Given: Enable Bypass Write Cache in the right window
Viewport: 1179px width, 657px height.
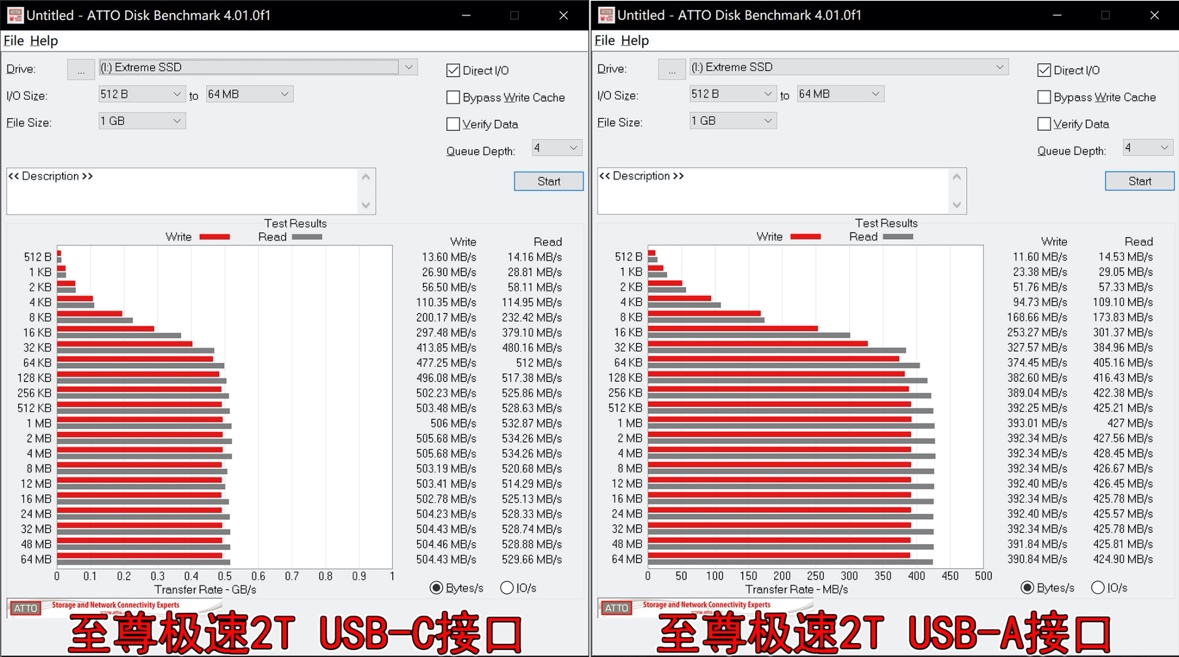Looking at the screenshot, I should 1044,97.
